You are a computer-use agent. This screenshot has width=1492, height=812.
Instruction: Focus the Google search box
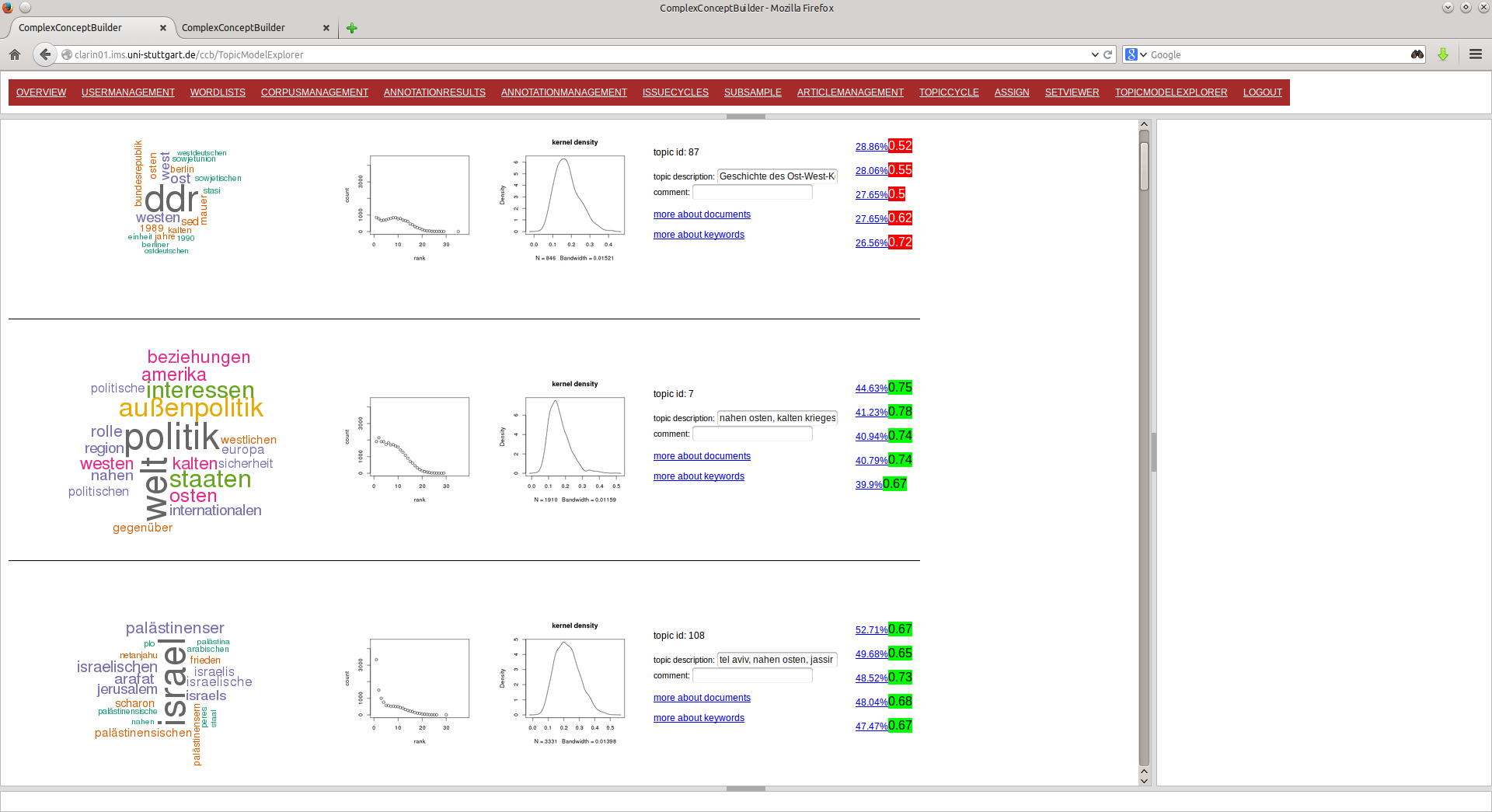pyautogui.click(x=1278, y=54)
